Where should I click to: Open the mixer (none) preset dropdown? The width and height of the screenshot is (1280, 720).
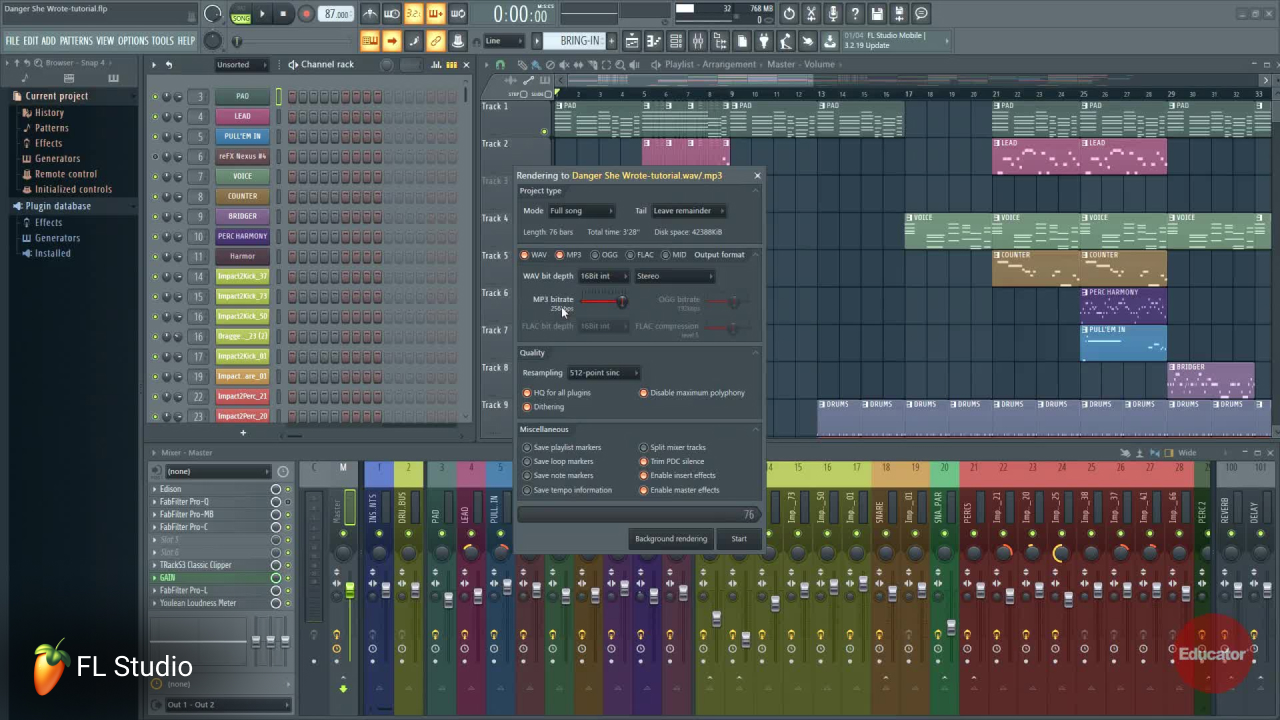click(218, 471)
